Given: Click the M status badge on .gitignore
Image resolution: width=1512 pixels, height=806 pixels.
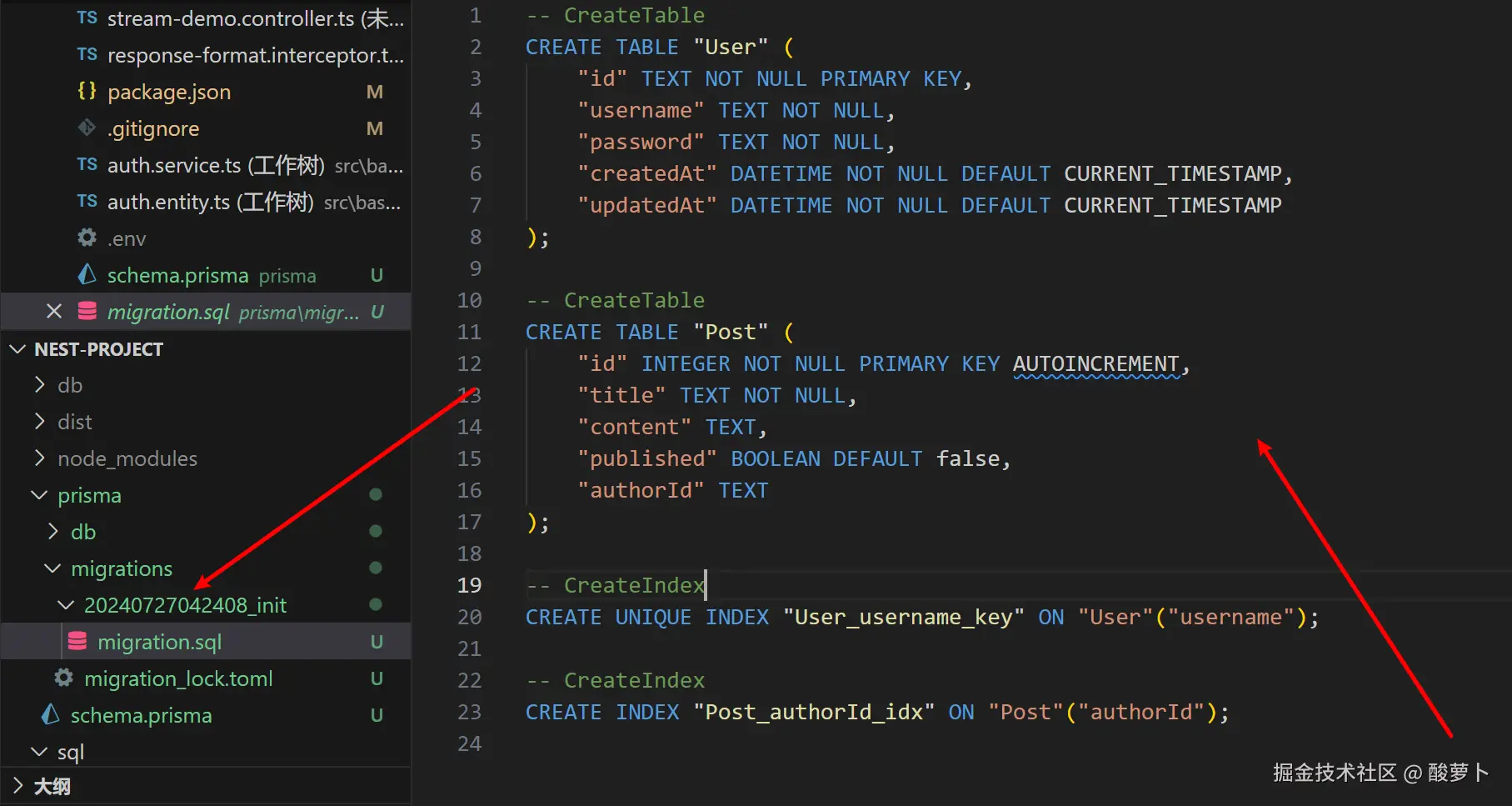Looking at the screenshot, I should tap(375, 128).
